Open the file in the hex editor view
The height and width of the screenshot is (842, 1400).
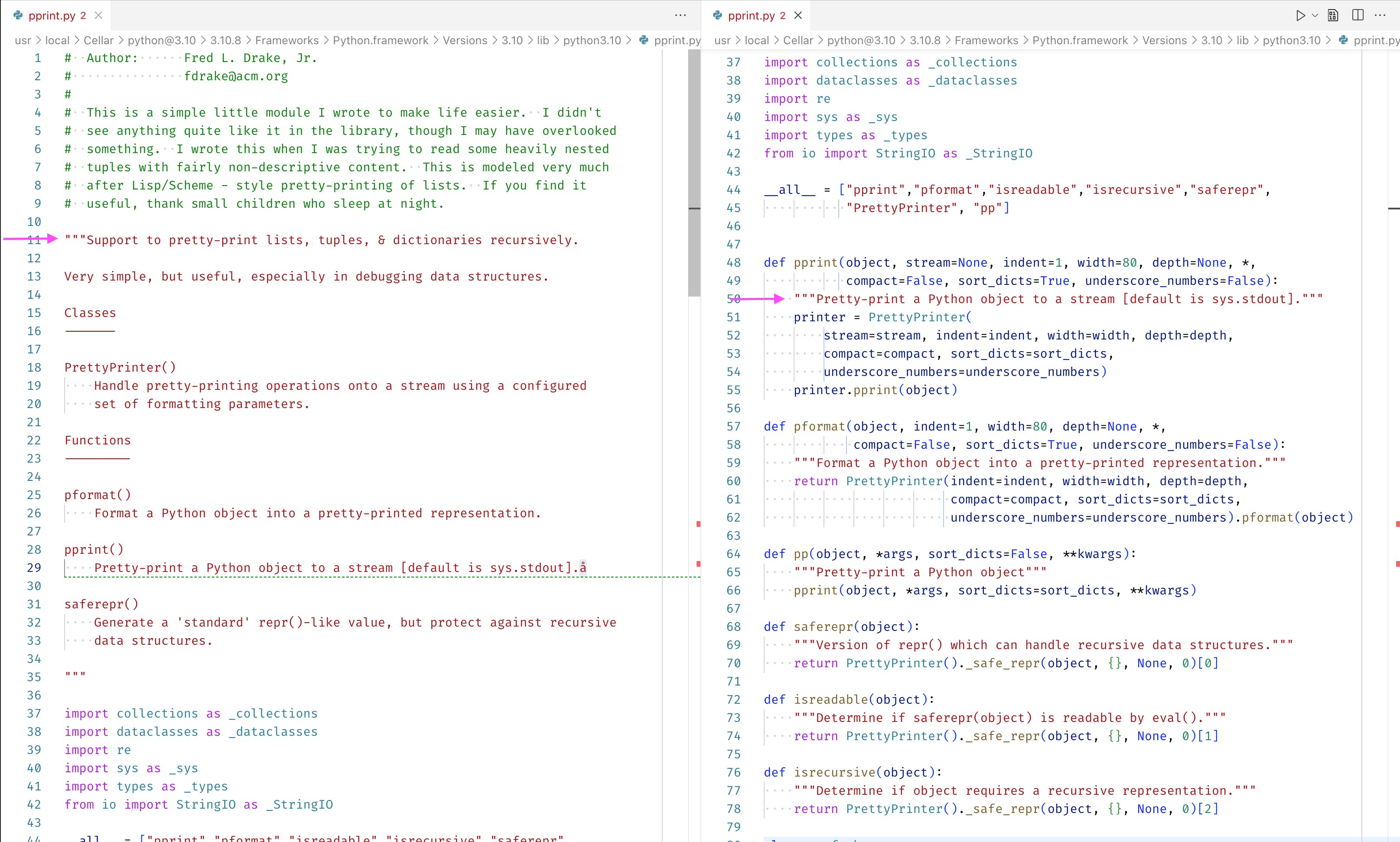tap(1333, 15)
